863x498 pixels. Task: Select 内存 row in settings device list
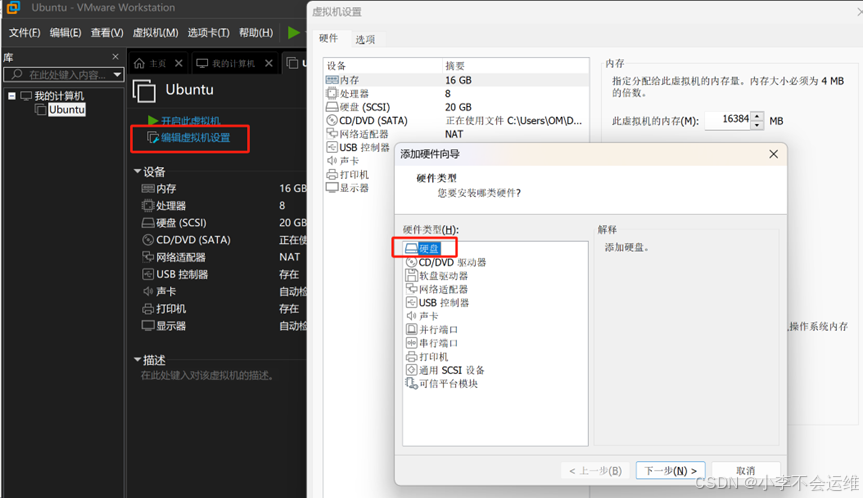point(456,80)
